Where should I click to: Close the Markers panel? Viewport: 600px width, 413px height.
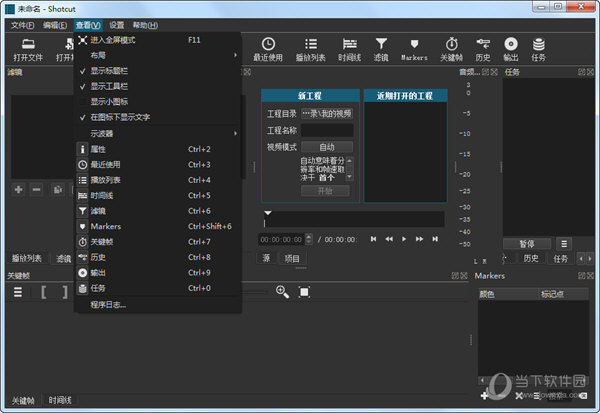click(x=590, y=275)
